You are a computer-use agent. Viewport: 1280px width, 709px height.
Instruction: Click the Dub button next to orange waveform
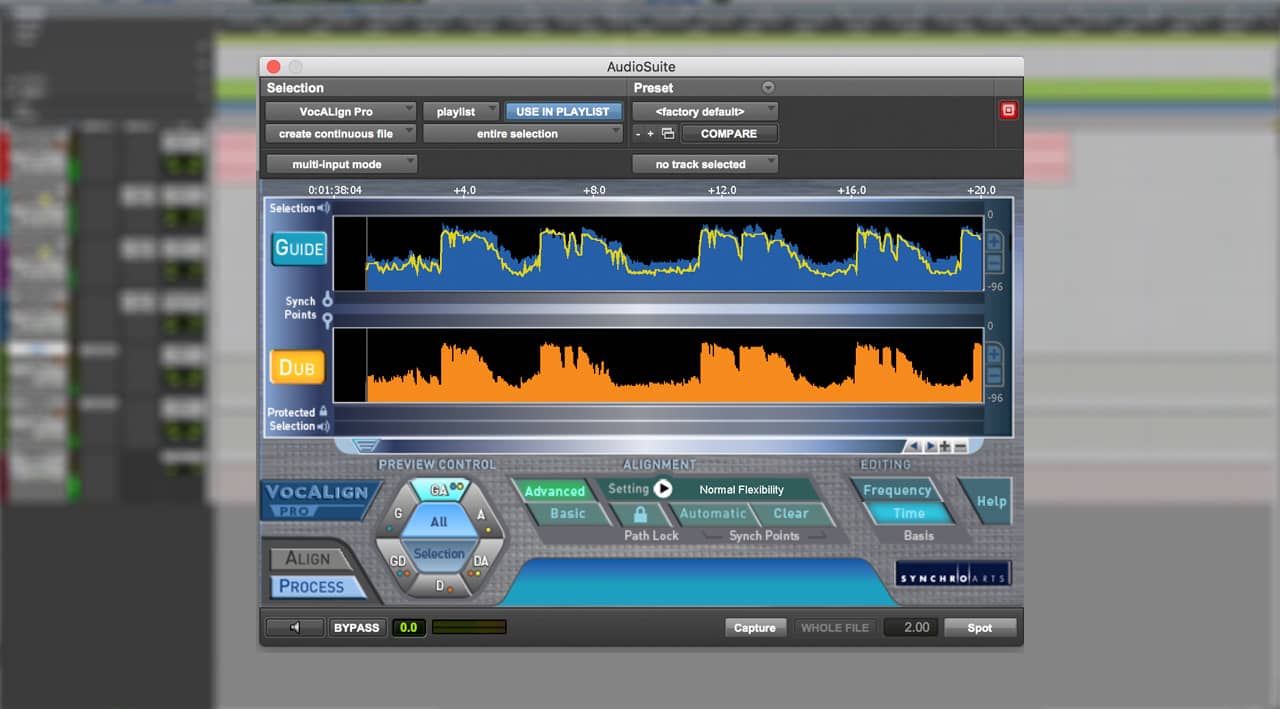click(x=296, y=367)
